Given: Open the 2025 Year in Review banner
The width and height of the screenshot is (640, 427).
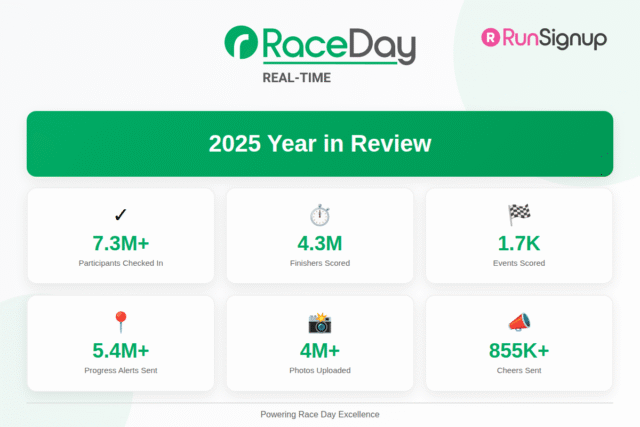Looking at the screenshot, I should click(x=319, y=144).
